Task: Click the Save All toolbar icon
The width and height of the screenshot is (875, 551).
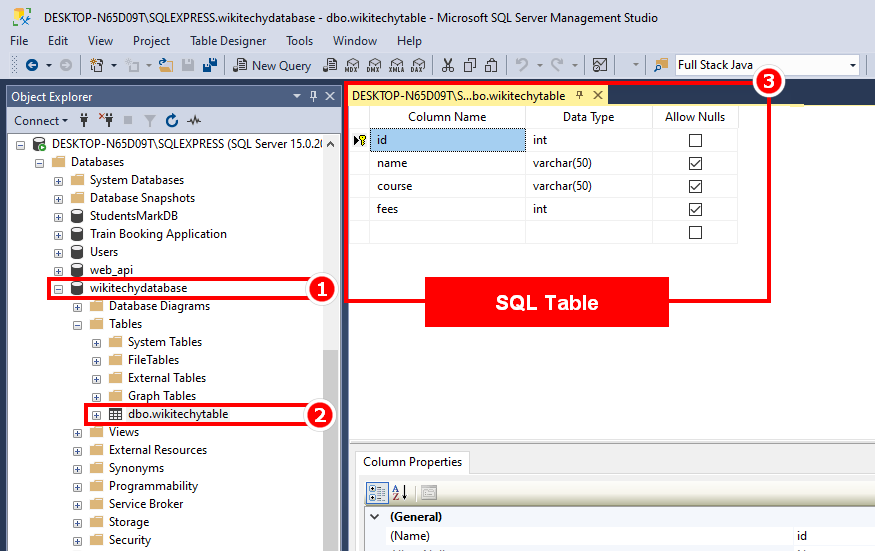Action: click(210, 65)
